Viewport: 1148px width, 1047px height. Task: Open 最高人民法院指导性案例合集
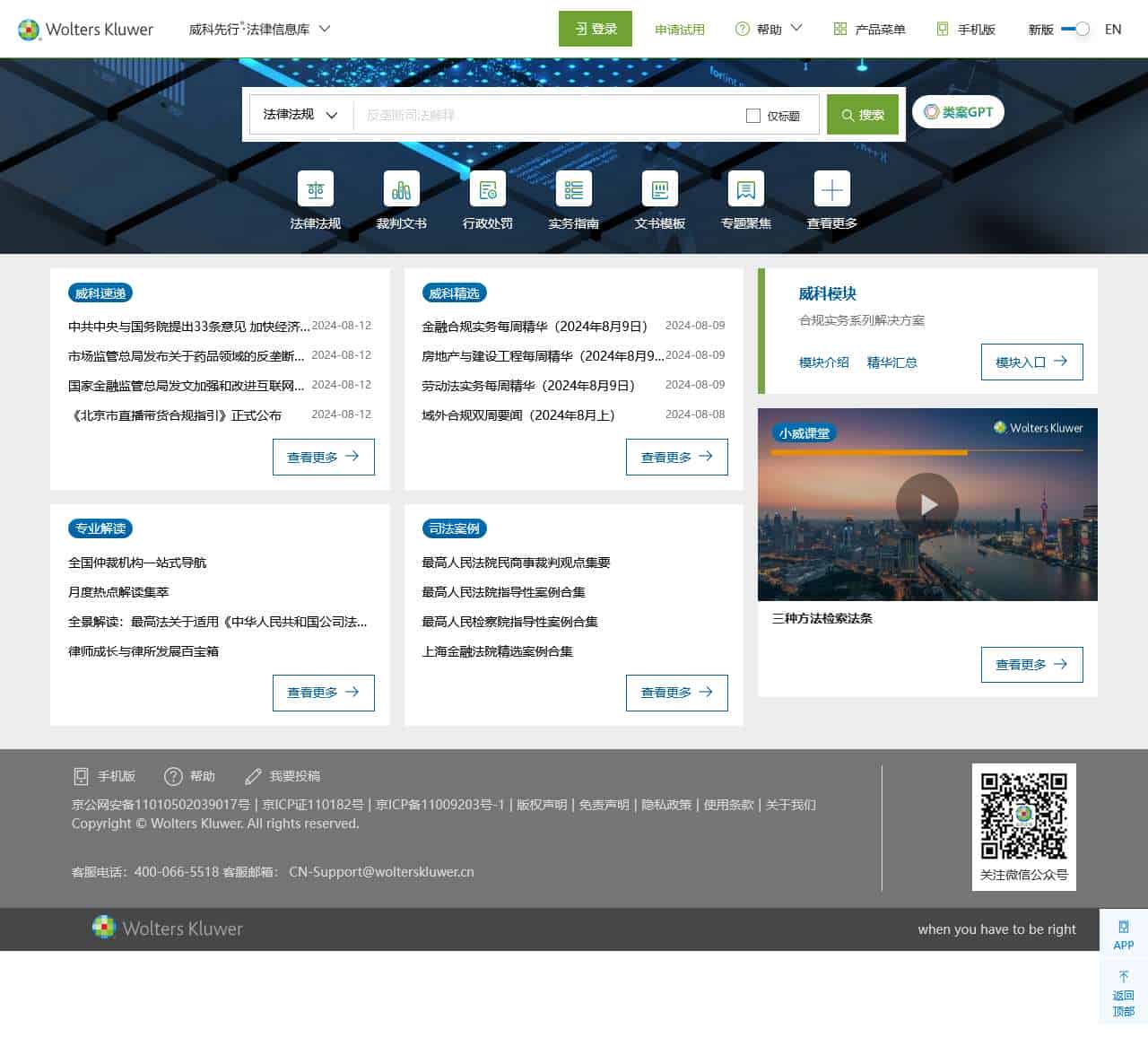[x=504, y=592]
